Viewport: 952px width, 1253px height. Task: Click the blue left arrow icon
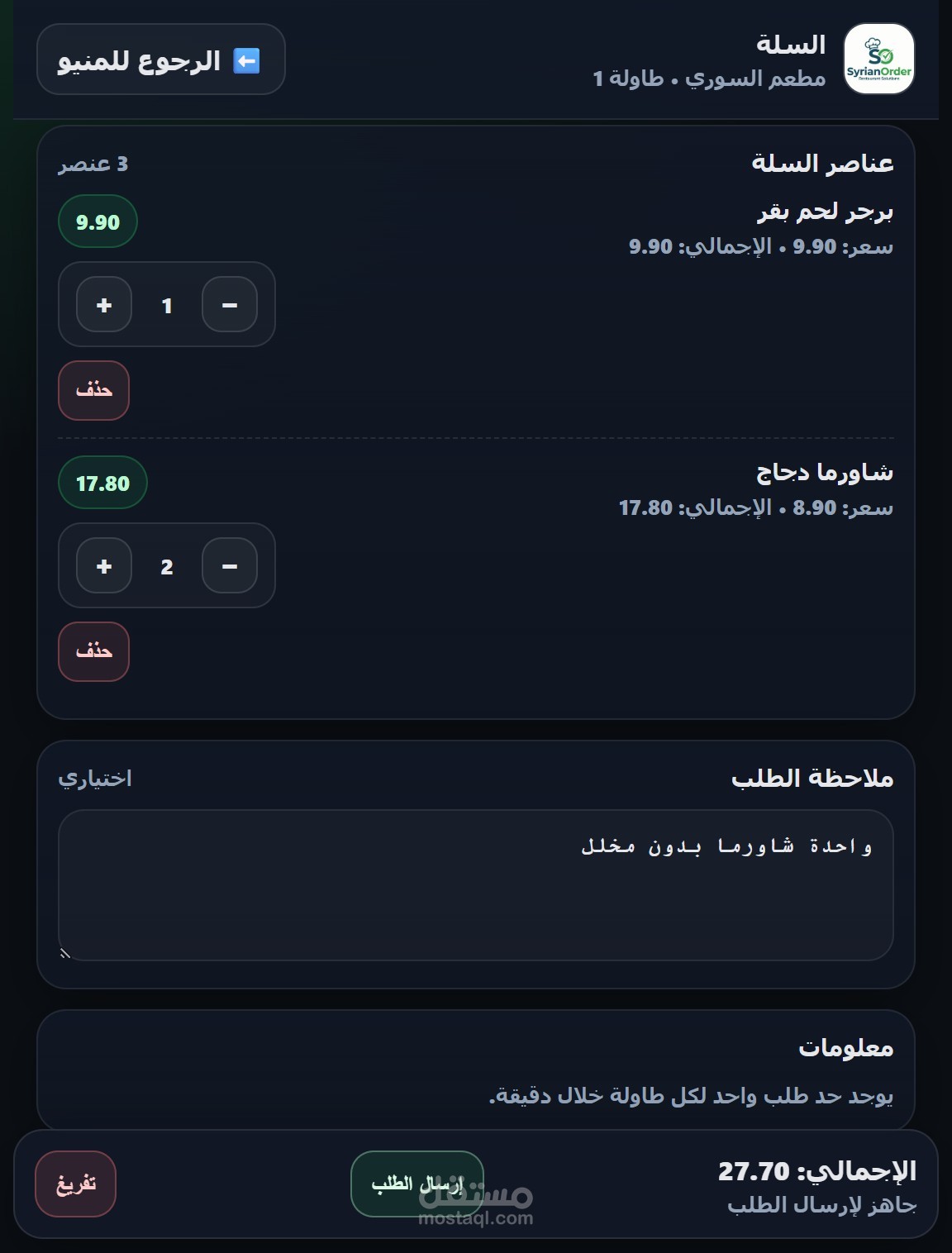point(246,60)
